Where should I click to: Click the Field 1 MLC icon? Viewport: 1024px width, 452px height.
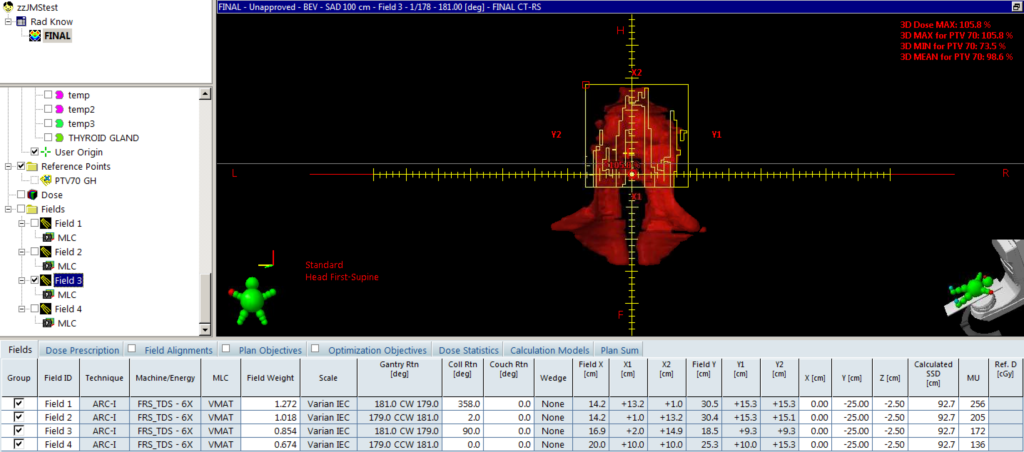[47, 238]
